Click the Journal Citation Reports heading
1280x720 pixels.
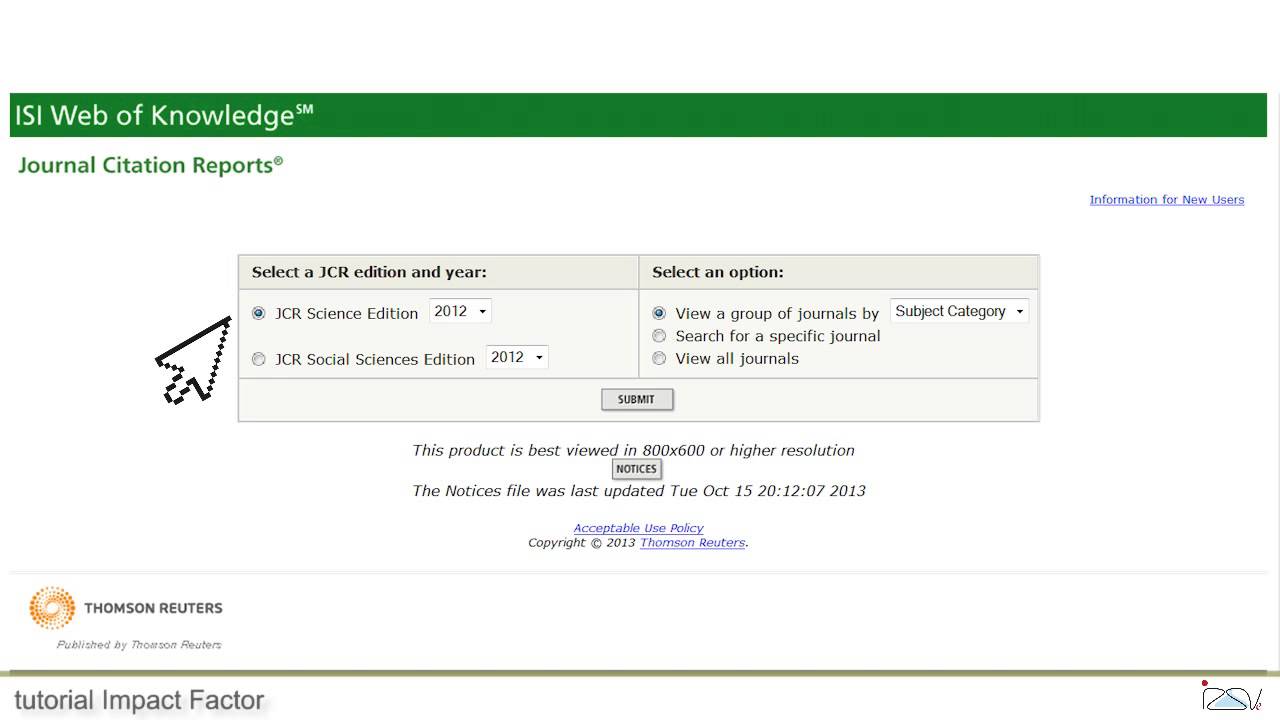pyautogui.click(x=151, y=165)
